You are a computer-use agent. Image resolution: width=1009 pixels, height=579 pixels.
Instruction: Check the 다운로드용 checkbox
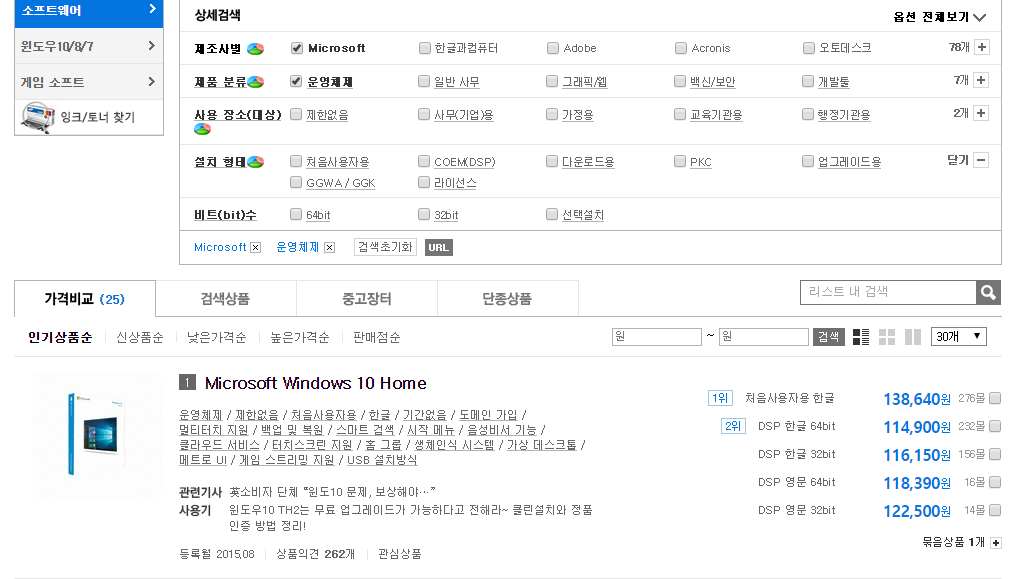pyautogui.click(x=551, y=161)
